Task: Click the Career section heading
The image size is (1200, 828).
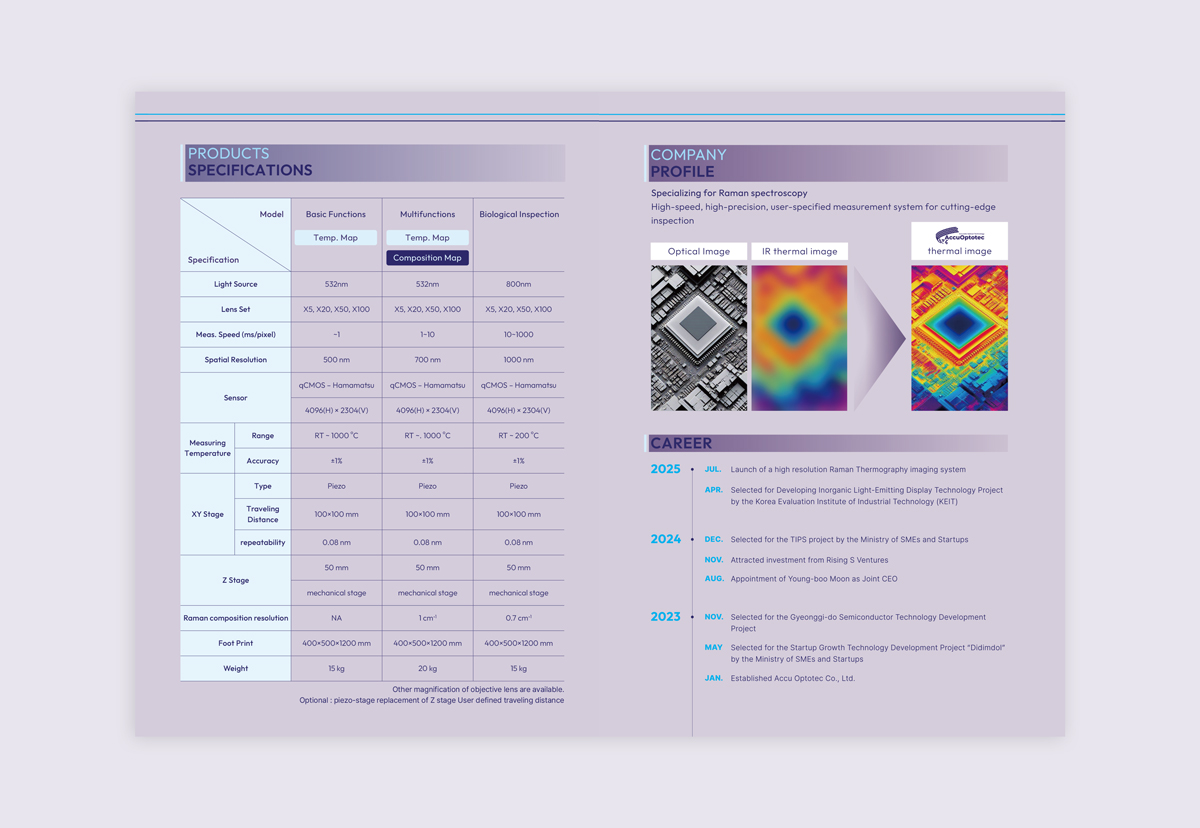Action: click(x=682, y=443)
